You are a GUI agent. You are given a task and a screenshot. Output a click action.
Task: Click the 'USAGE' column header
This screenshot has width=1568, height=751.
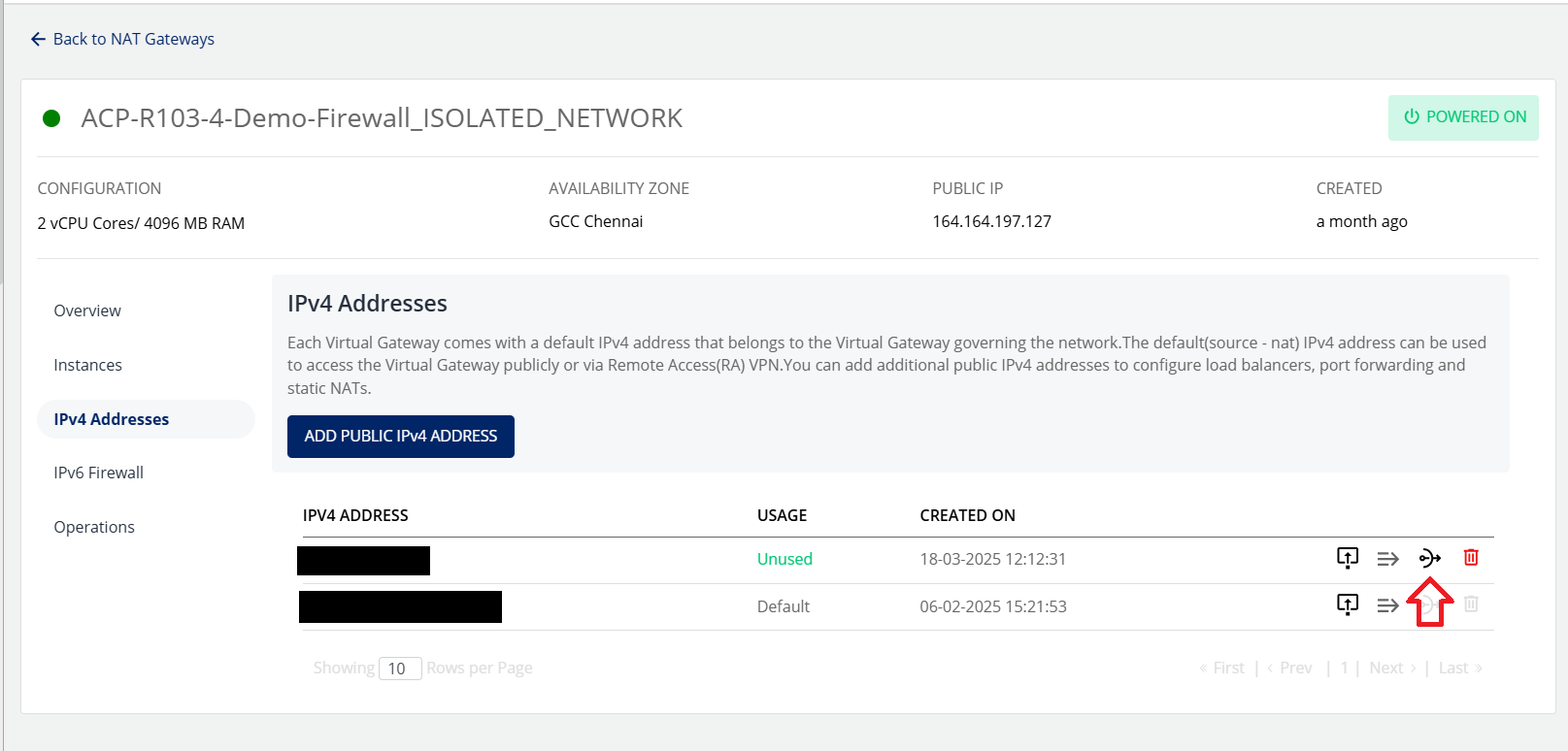coord(783,515)
